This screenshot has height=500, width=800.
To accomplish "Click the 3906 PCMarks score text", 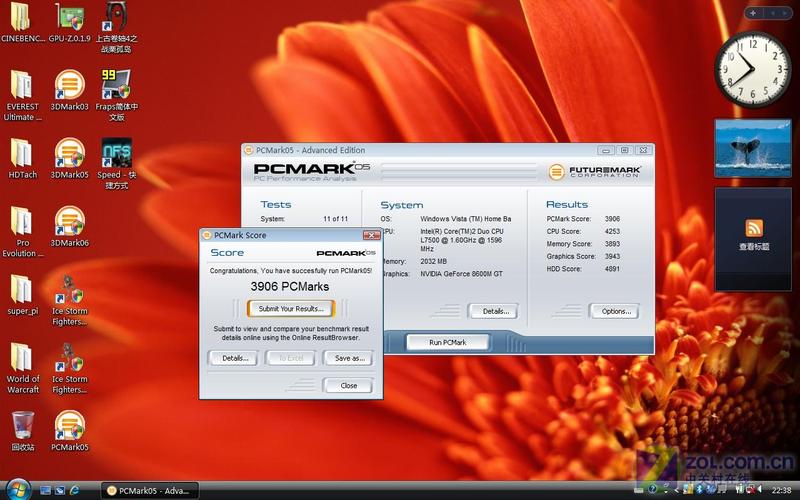I will coord(289,287).
